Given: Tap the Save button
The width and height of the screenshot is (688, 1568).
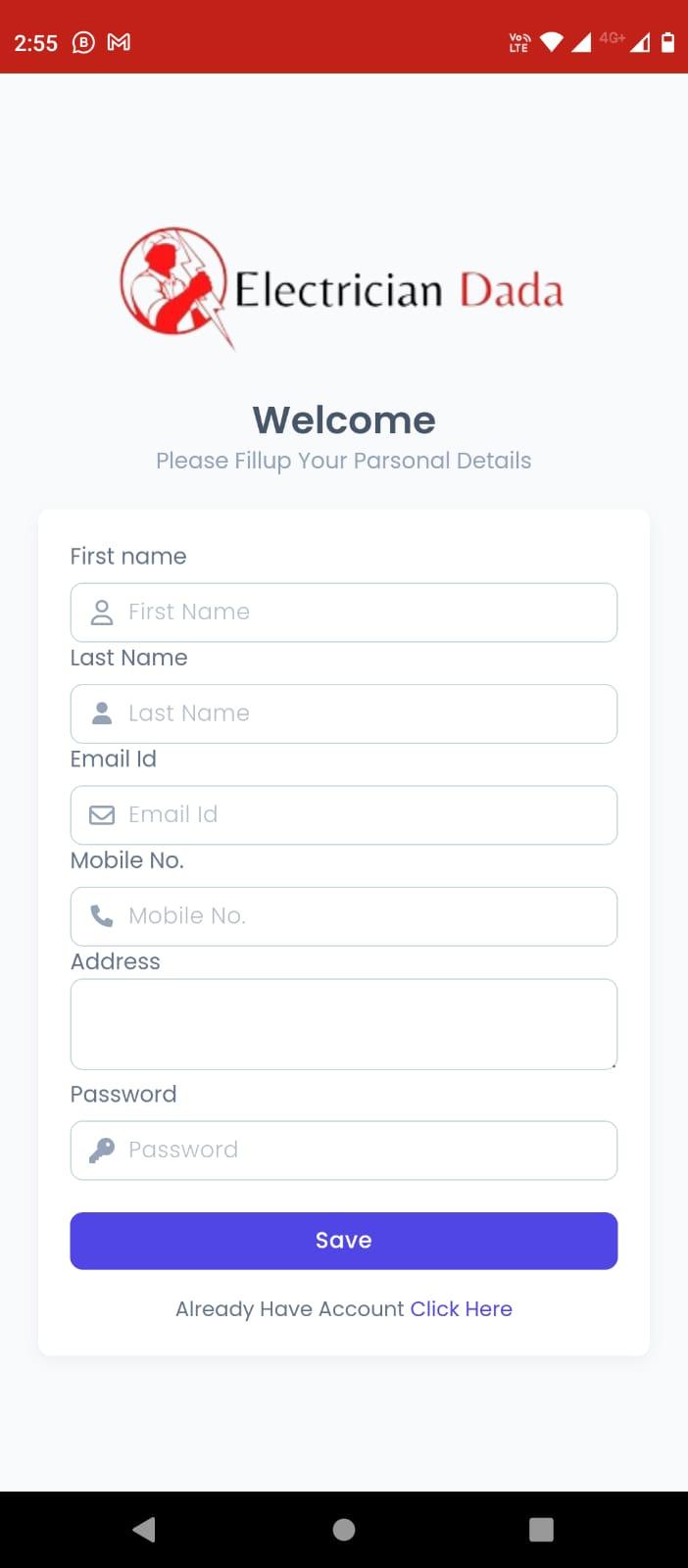Looking at the screenshot, I should click(x=344, y=1241).
